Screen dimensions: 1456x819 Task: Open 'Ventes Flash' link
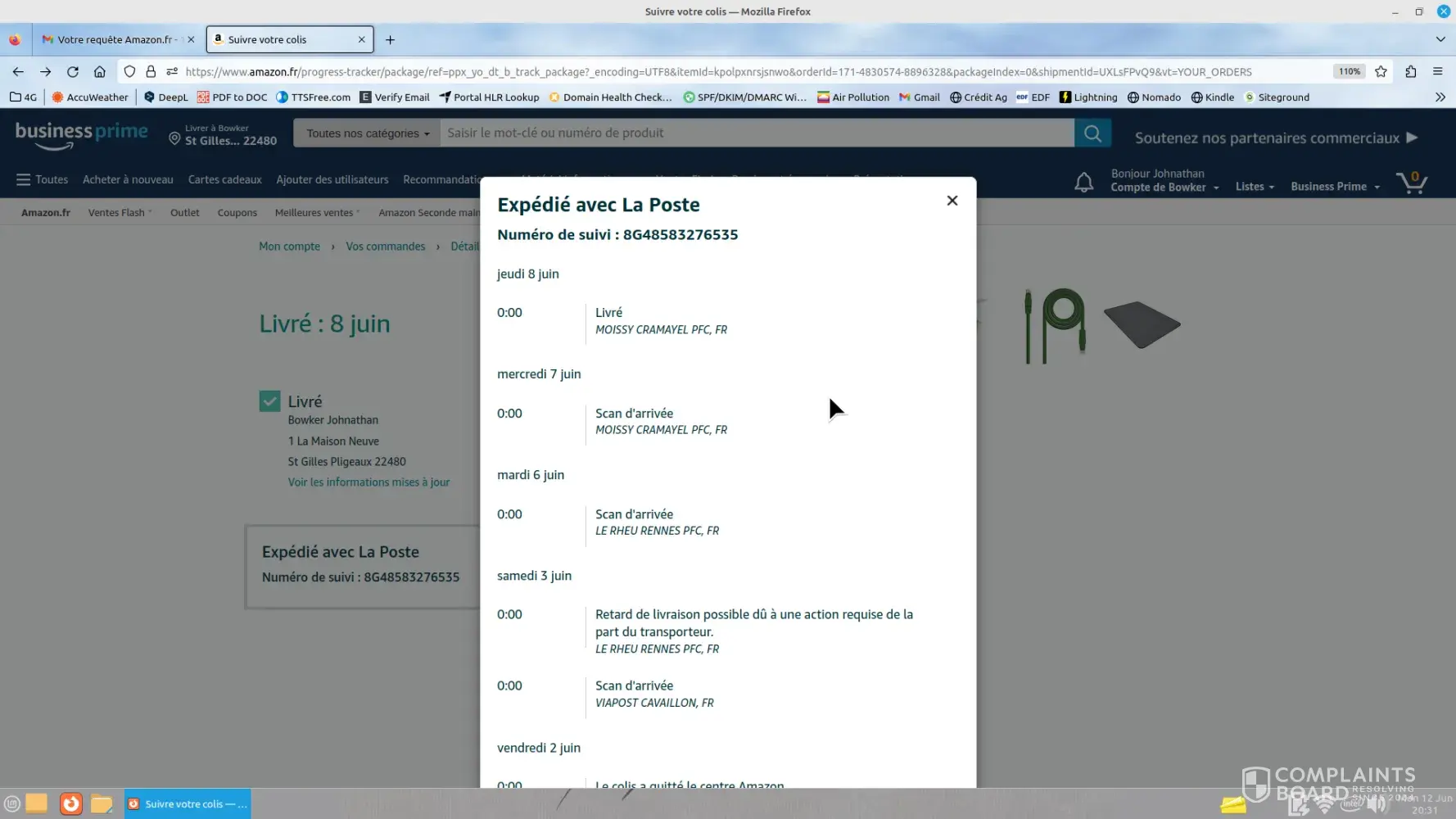pos(119,212)
